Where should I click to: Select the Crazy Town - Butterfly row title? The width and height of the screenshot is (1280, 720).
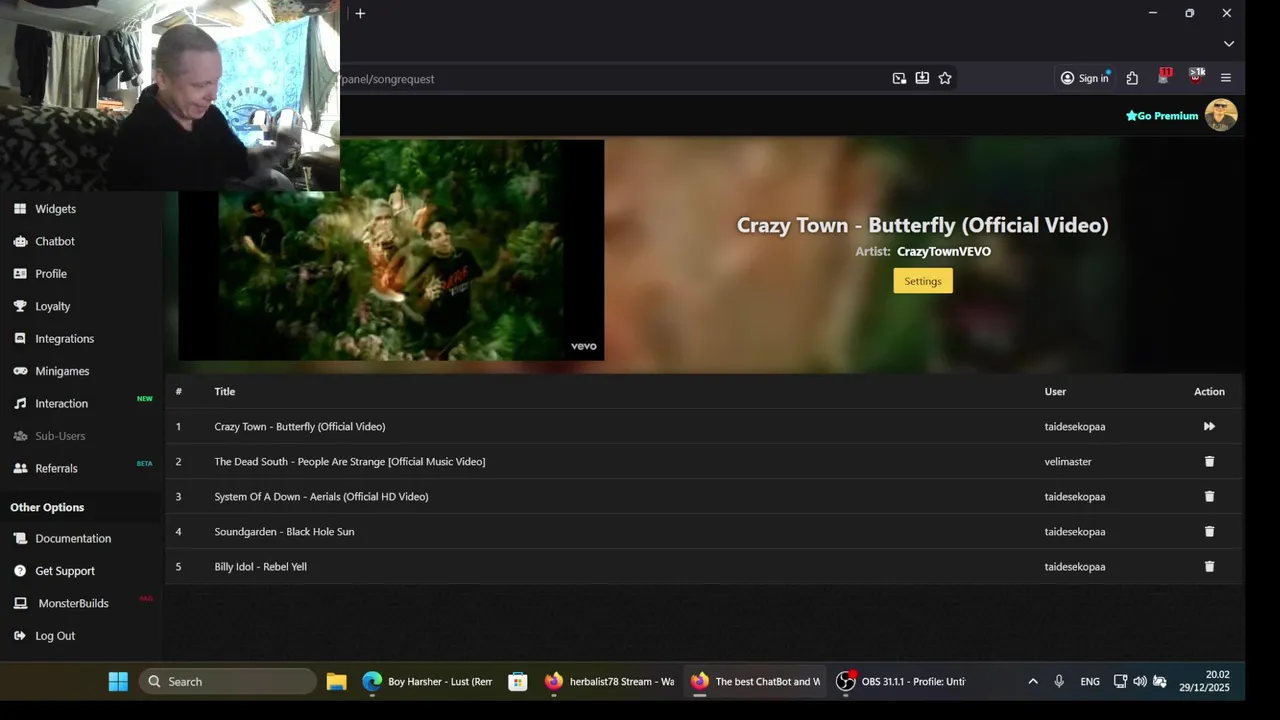300,426
